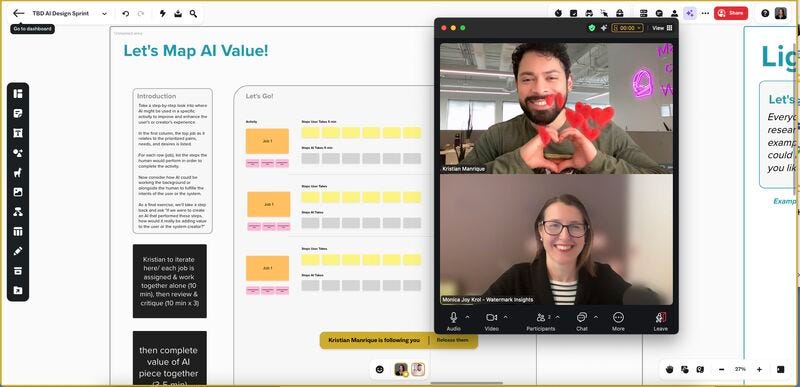Undo the last action
800x387 pixels.
click(126, 14)
